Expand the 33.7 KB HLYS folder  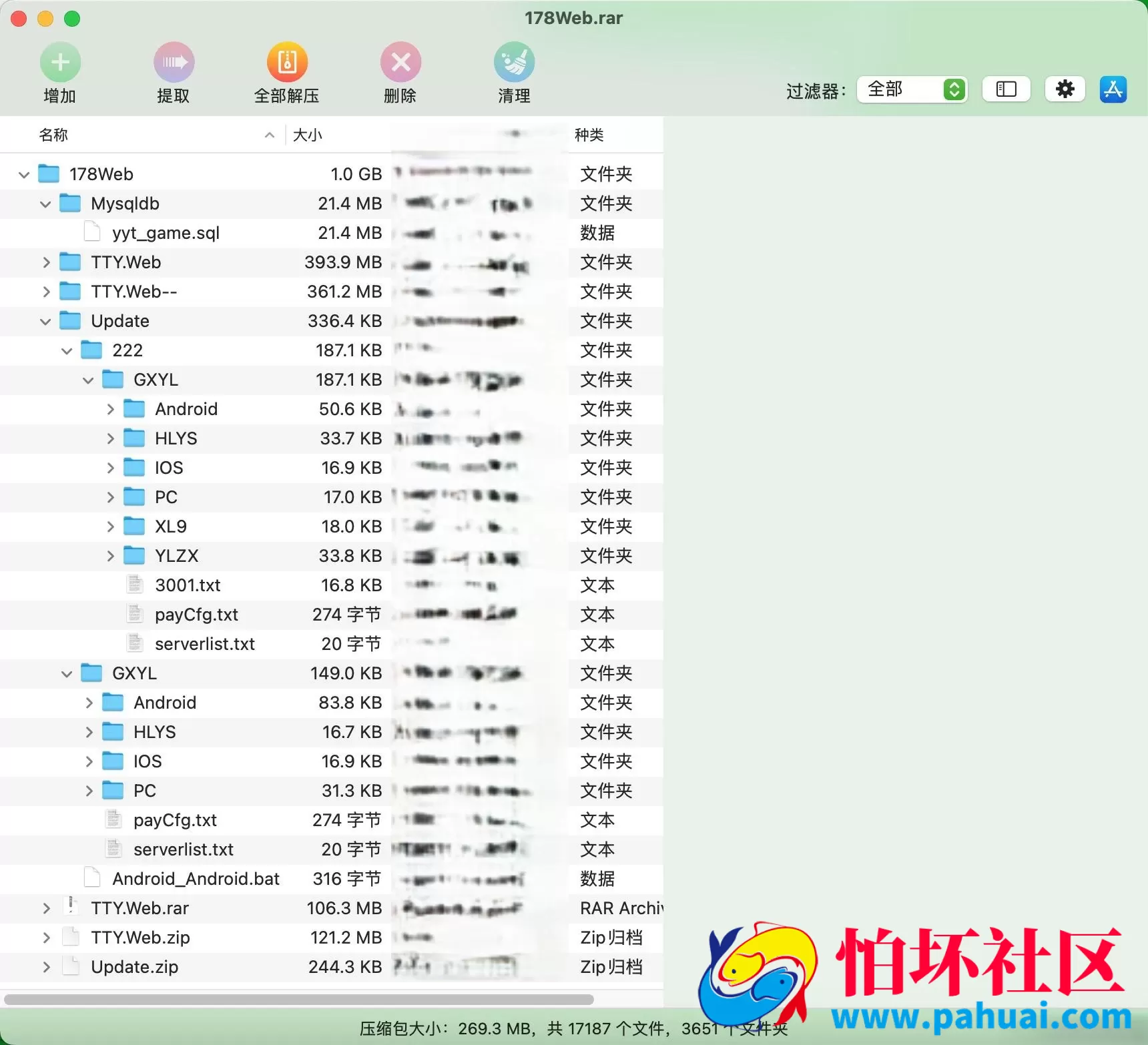tap(110, 438)
